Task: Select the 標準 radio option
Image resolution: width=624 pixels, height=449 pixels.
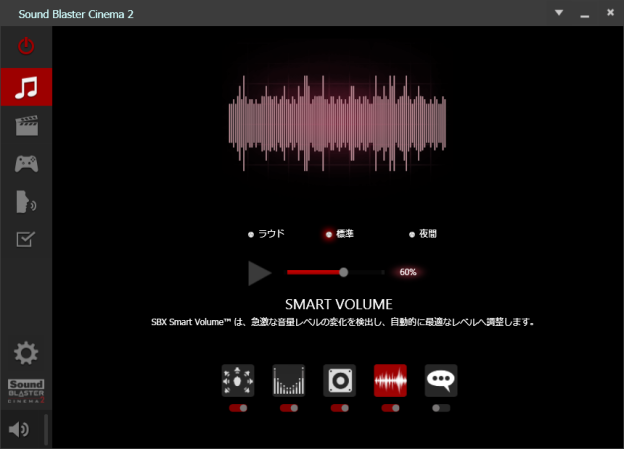Action: (x=339, y=234)
